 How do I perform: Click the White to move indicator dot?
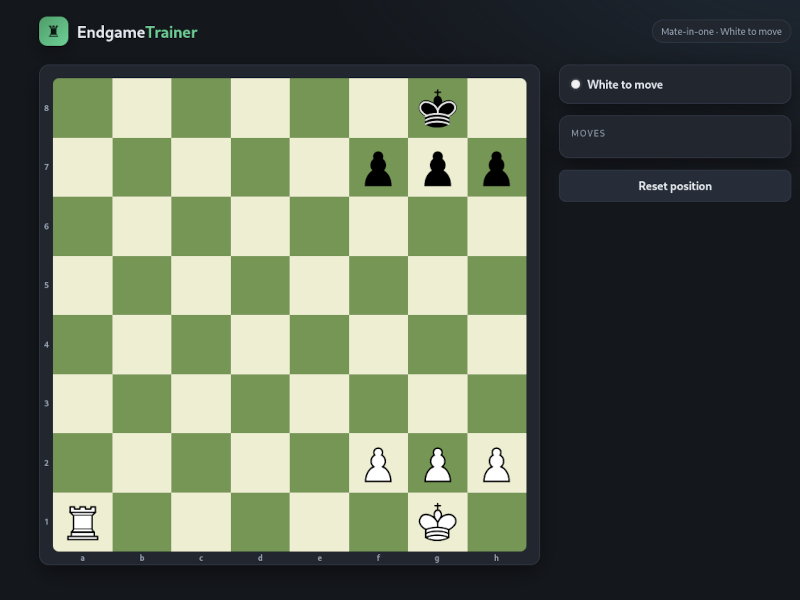click(x=576, y=84)
